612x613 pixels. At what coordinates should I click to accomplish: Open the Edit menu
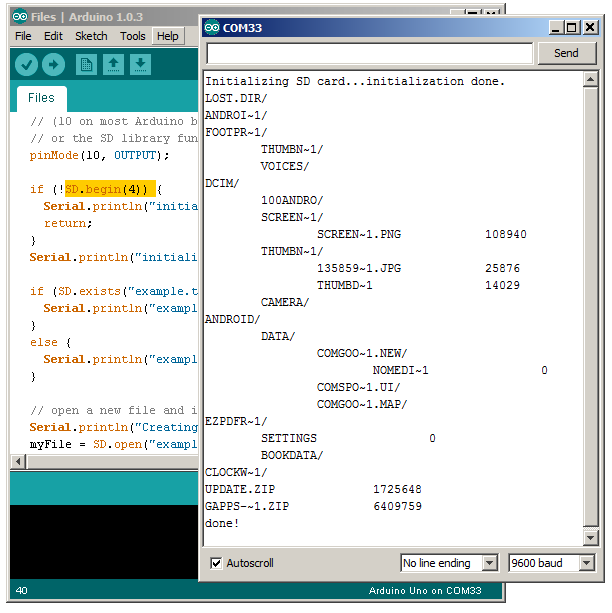(53, 36)
